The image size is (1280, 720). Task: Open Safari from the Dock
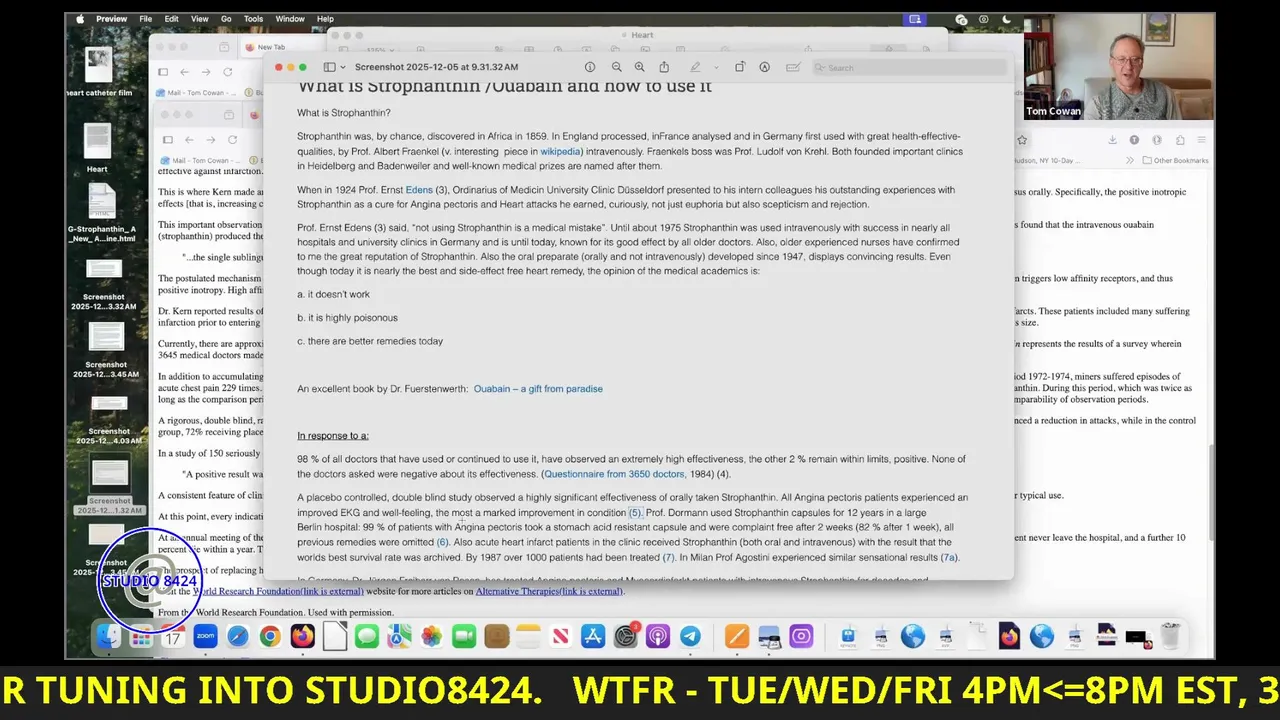coord(237,636)
